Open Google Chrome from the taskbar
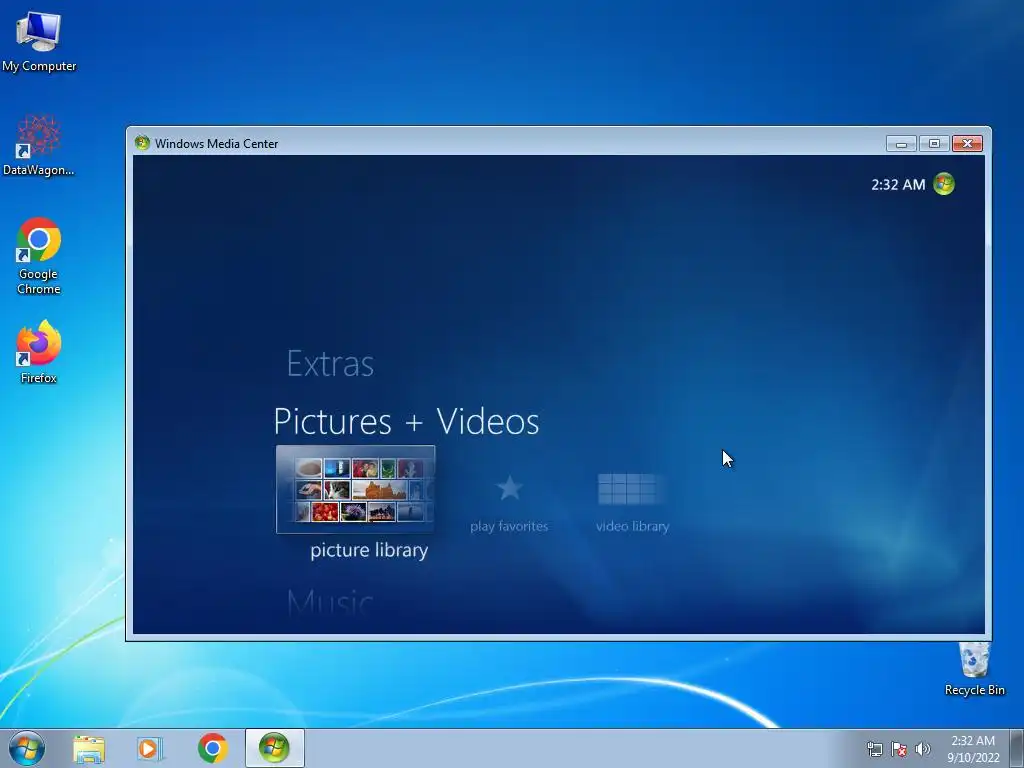 click(212, 749)
